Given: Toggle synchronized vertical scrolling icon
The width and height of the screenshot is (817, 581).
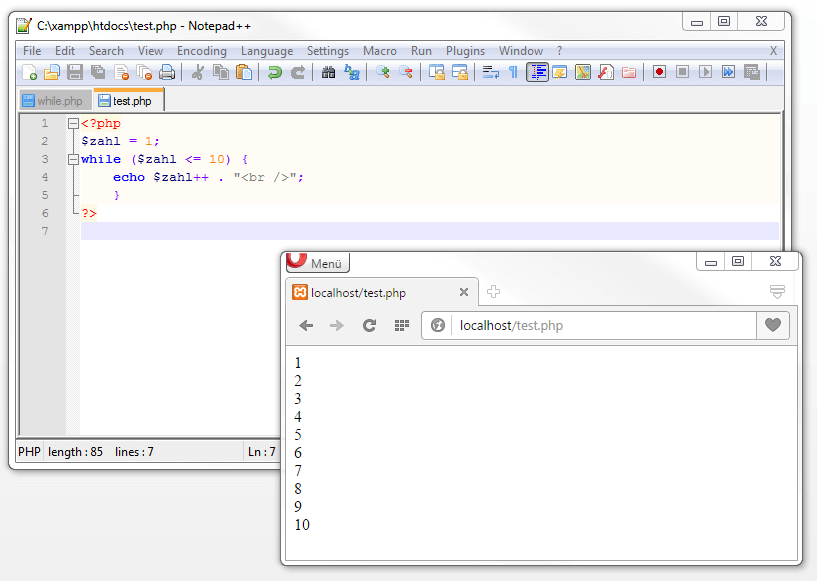Looking at the screenshot, I should pyautogui.click(x=437, y=72).
